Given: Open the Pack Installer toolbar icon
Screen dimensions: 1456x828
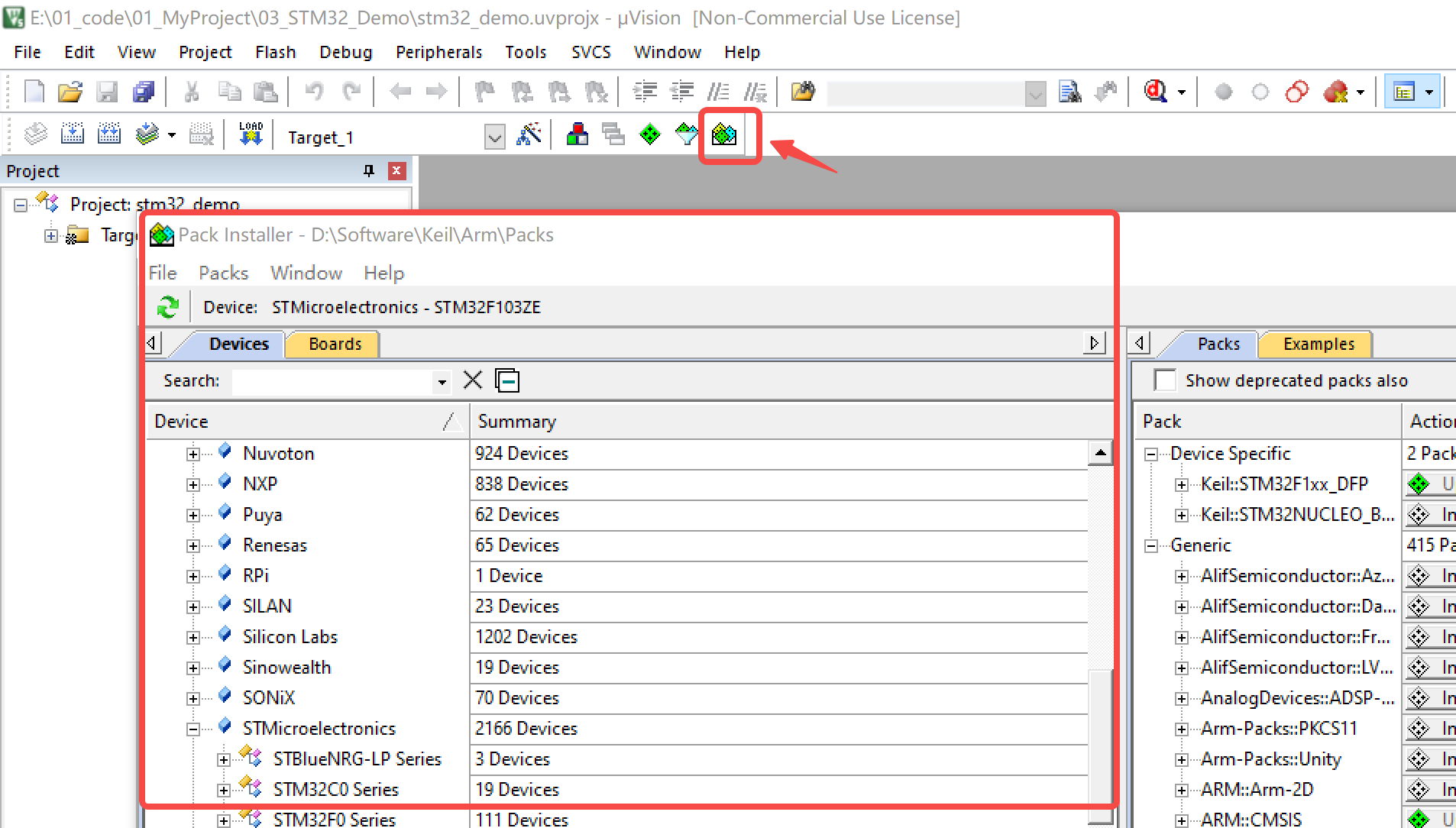Looking at the screenshot, I should tap(724, 135).
